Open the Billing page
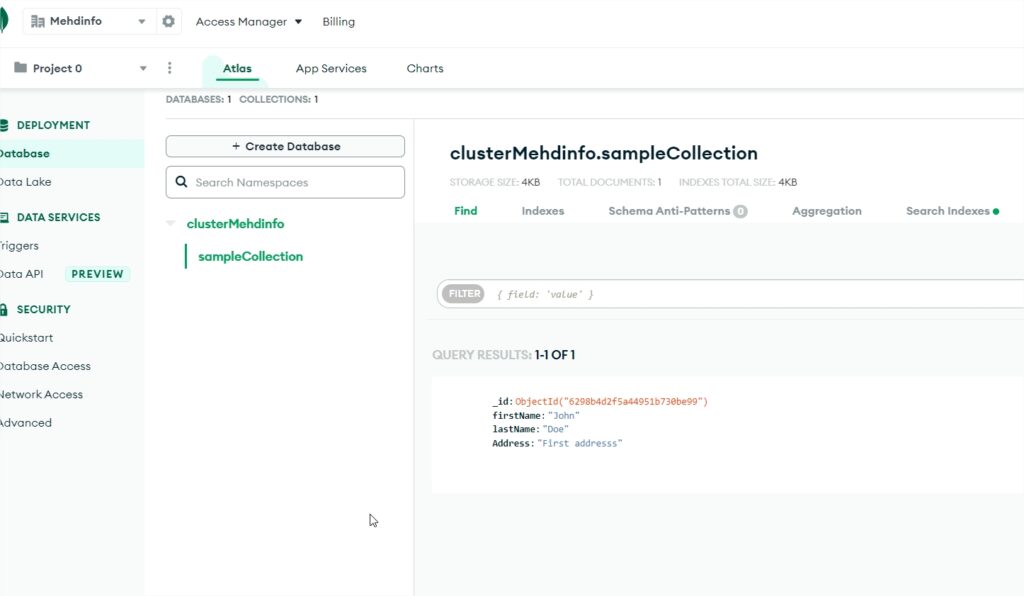This screenshot has width=1024, height=596. point(339,22)
